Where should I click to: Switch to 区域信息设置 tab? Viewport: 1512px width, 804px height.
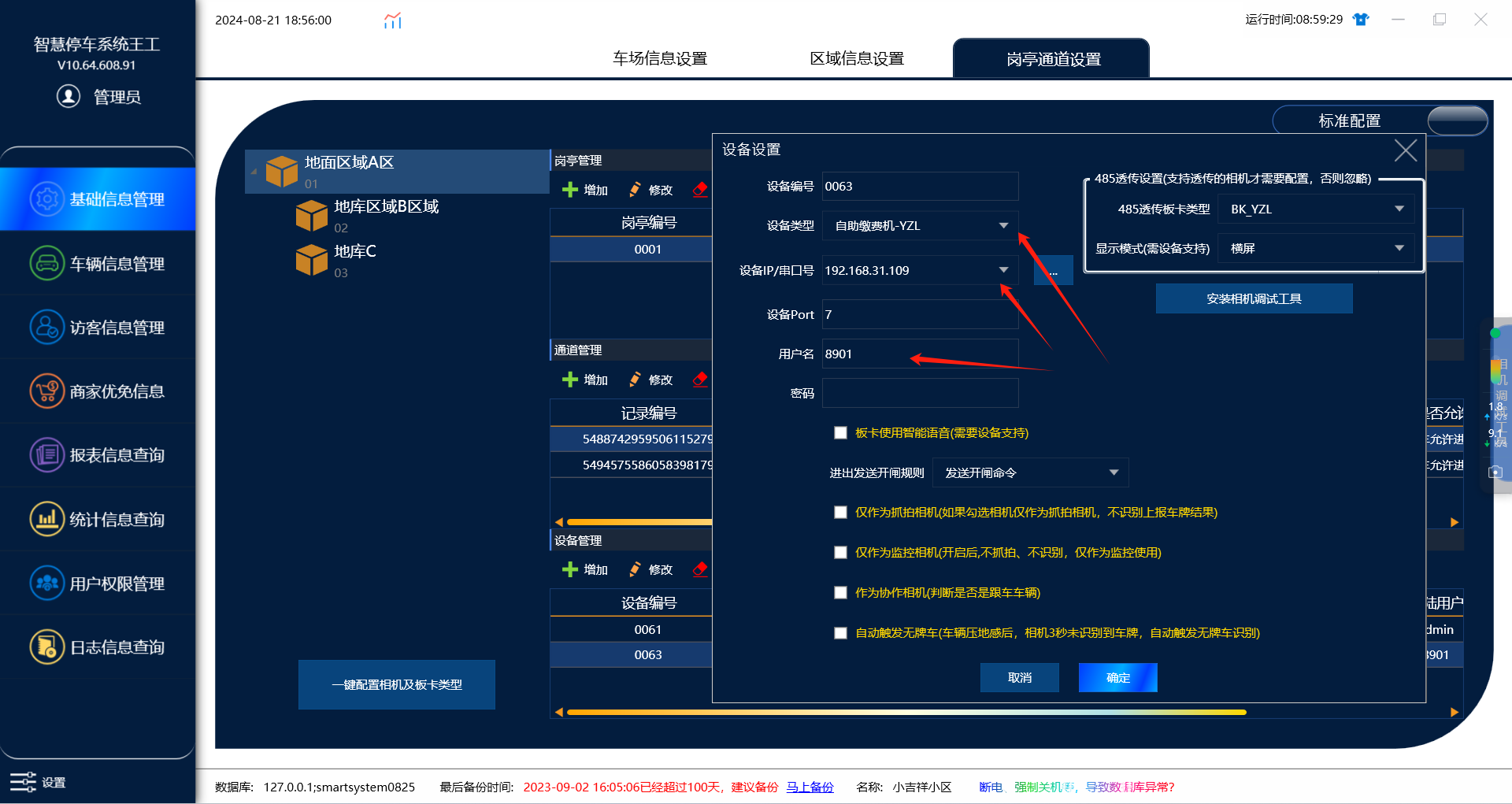pyautogui.click(x=857, y=58)
